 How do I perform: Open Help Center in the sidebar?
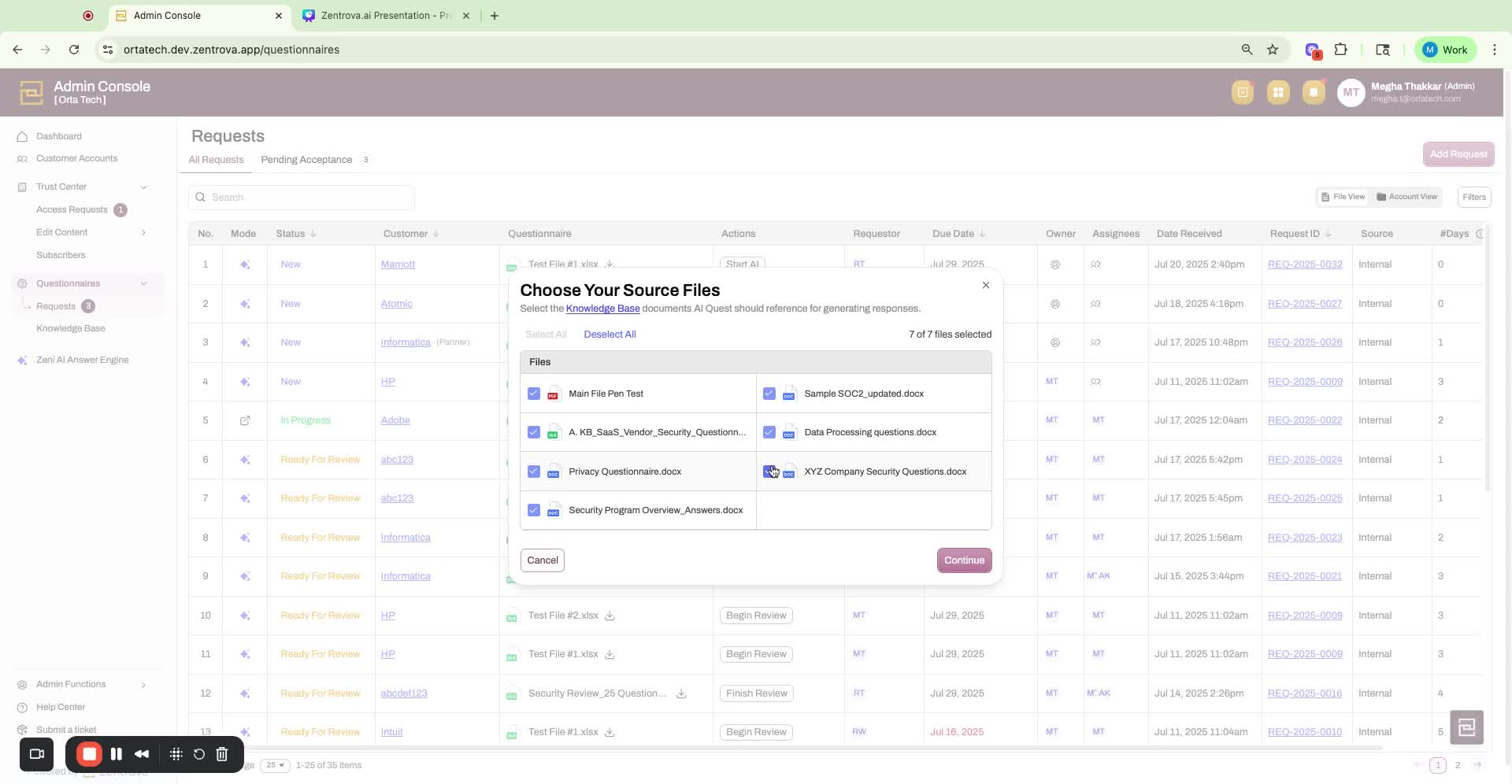click(x=61, y=707)
